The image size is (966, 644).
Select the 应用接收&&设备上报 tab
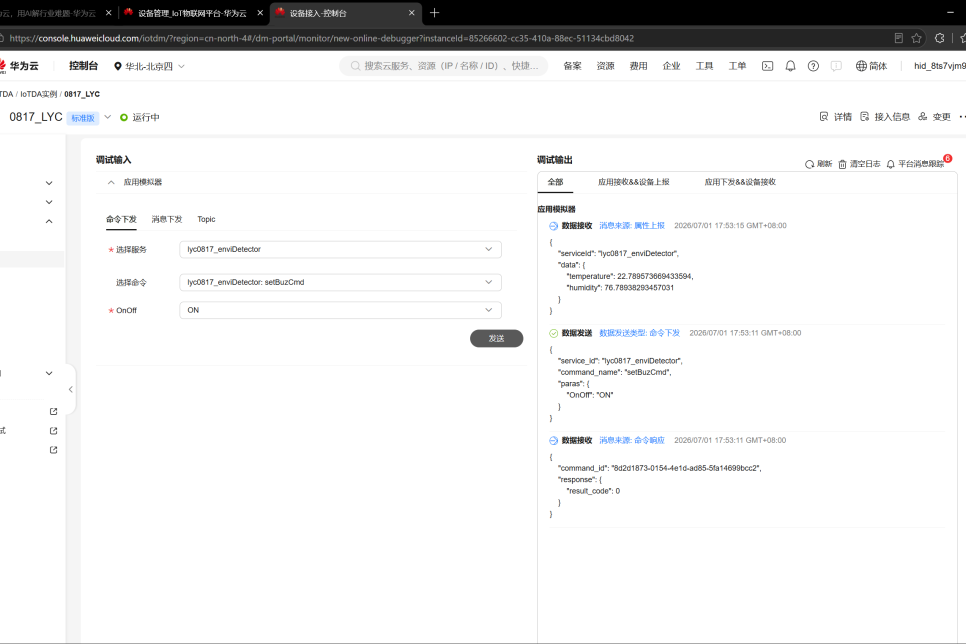click(633, 182)
